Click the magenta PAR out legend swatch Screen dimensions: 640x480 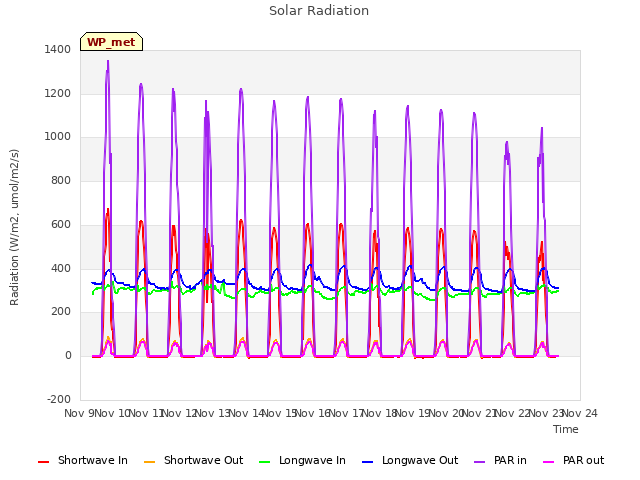tap(549, 462)
